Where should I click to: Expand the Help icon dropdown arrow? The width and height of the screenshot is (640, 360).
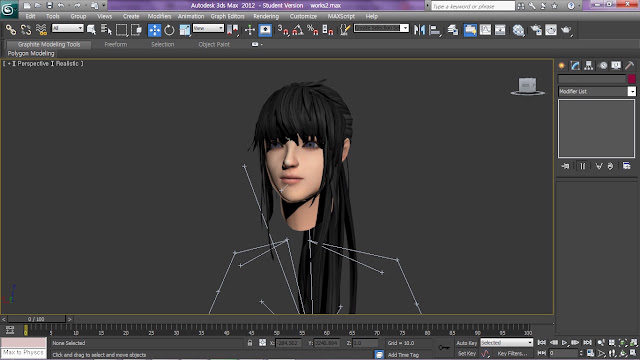pos(580,6)
